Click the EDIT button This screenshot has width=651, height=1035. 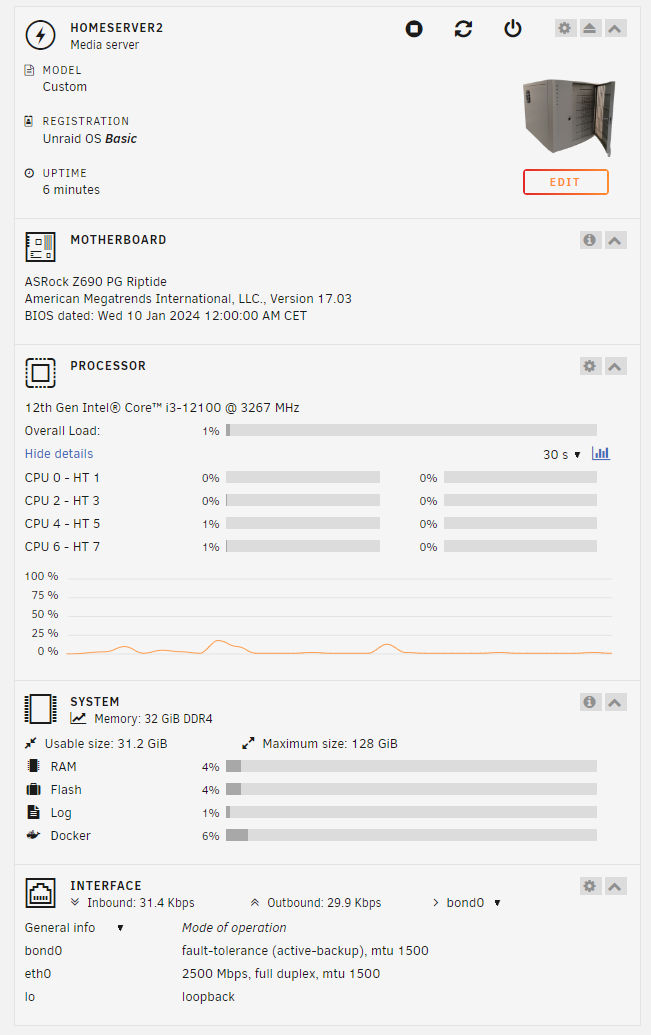click(565, 182)
